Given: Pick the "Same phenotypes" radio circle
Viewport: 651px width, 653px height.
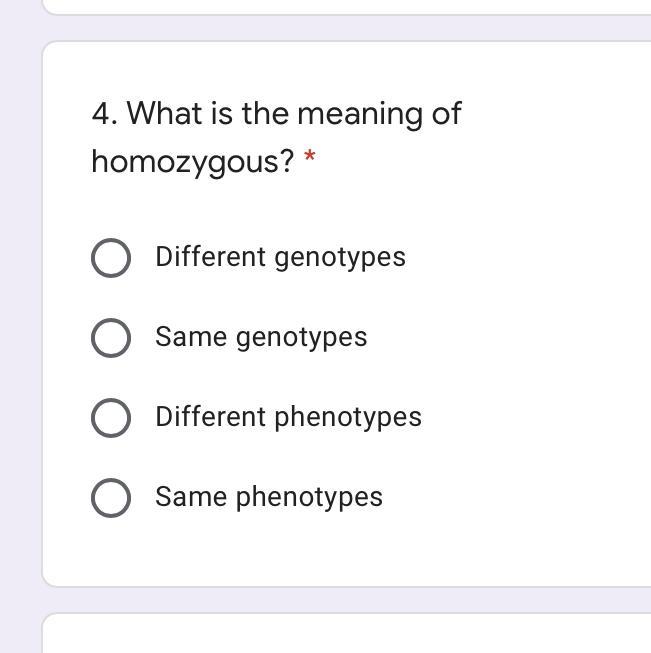Looking at the screenshot, I should pos(110,498).
